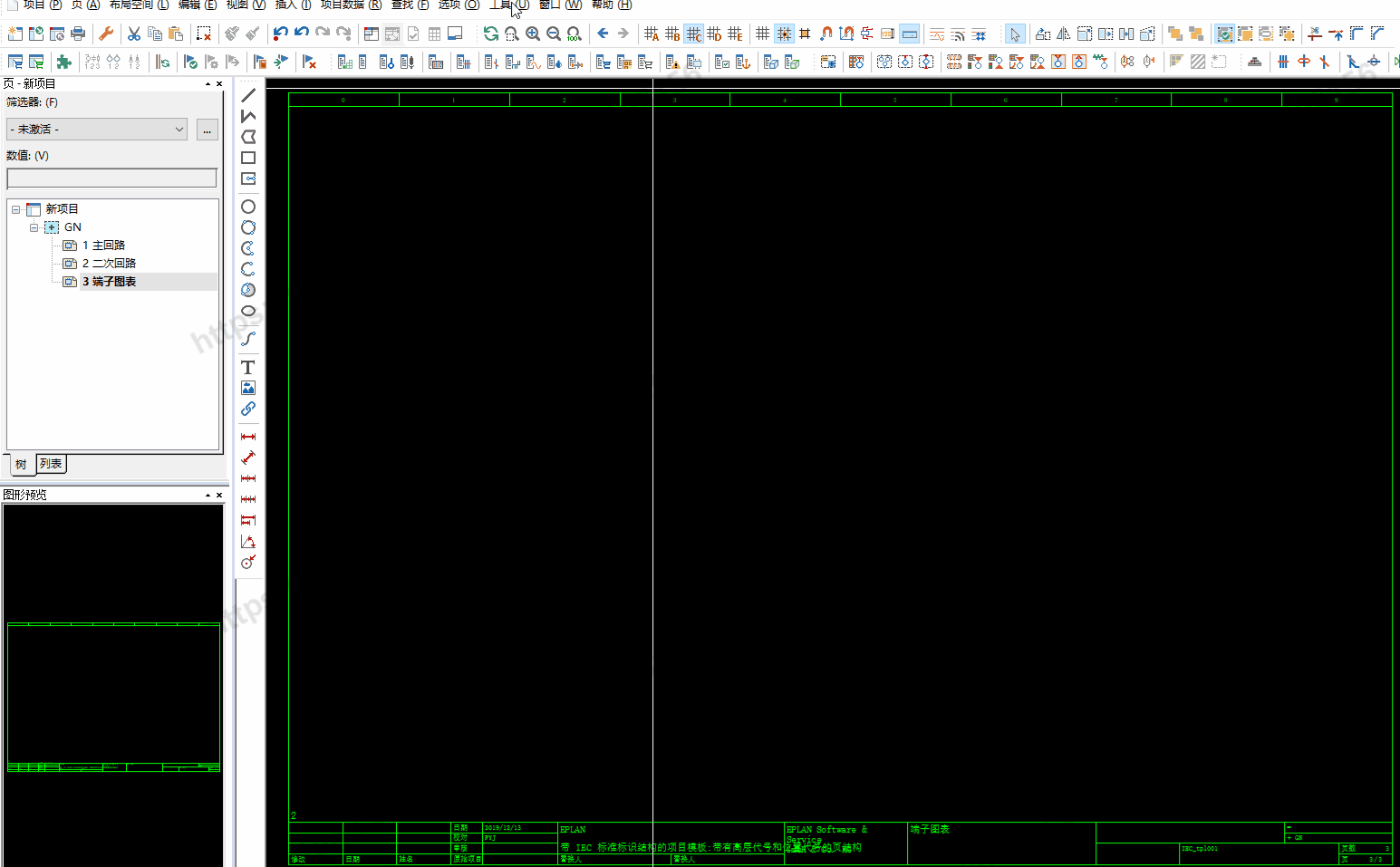The height and width of the screenshot is (867, 1400).
Task: Collapse the 新项目 project tree node
Action: pos(15,209)
